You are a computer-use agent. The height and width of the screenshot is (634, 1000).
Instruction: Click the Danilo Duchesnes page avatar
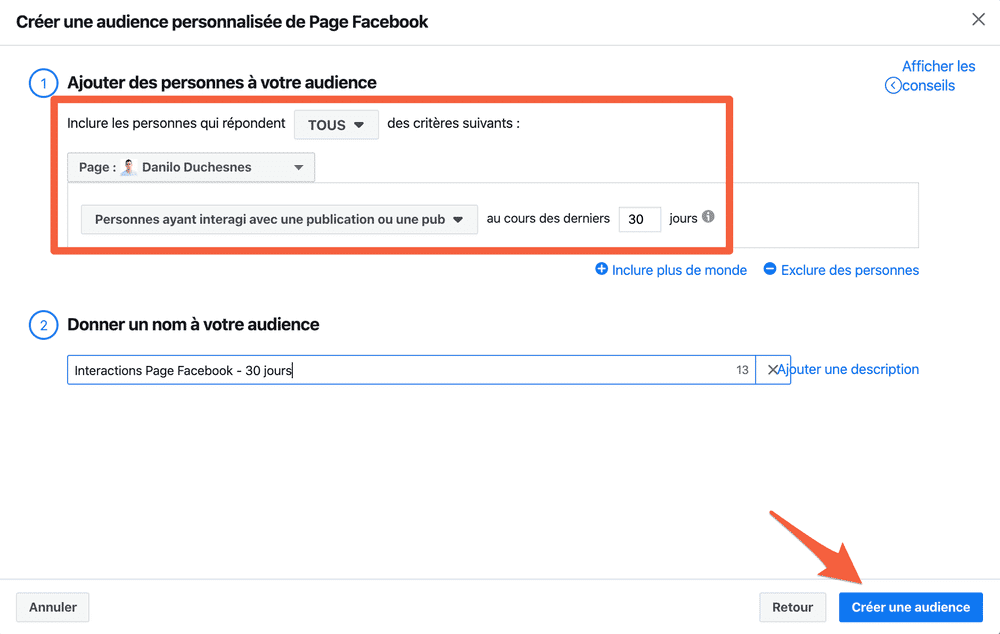click(128, 168)
